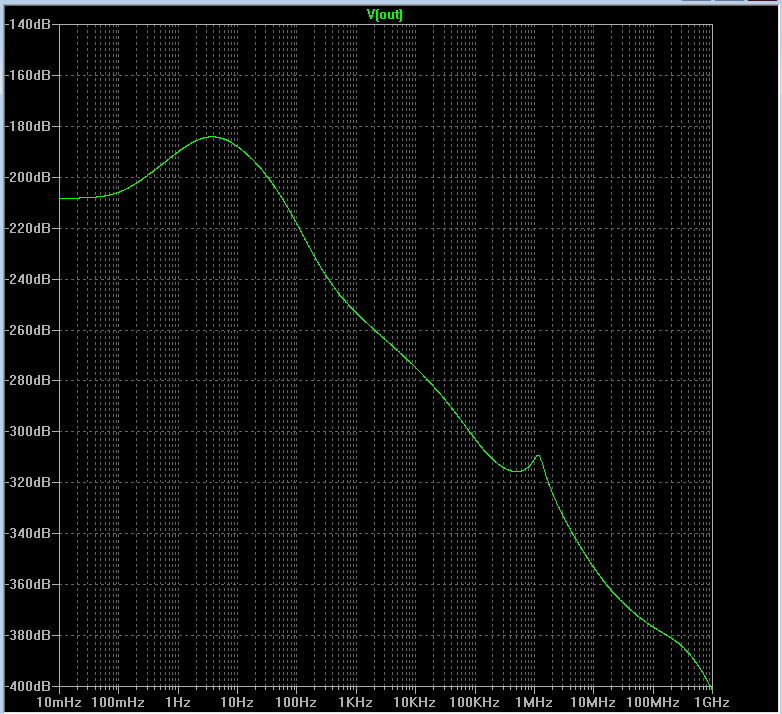Click the 100KHz frequency label

[474, 703]
